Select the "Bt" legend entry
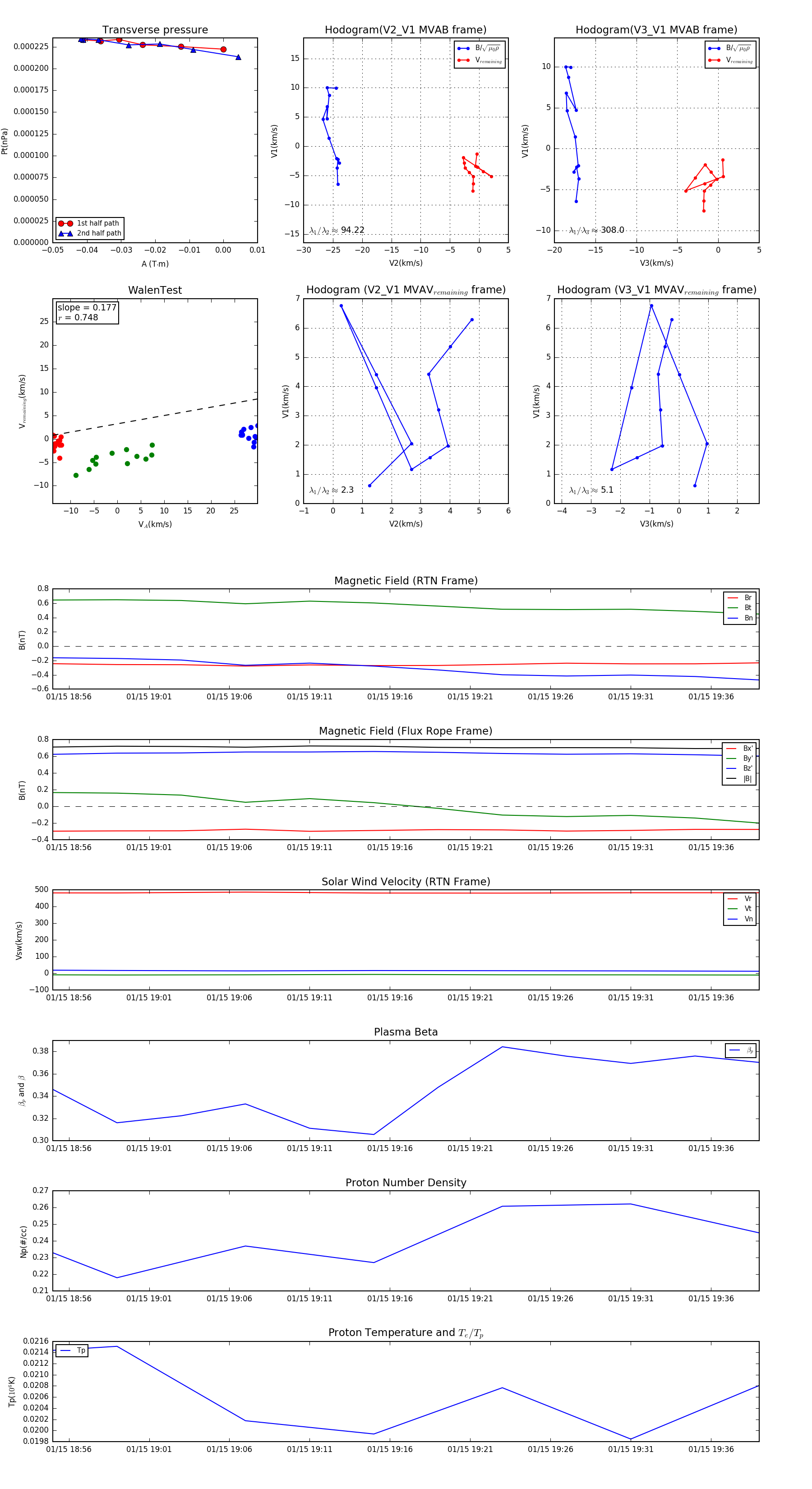The height and width of the screenshot is (1489, 812). point(740,607)
